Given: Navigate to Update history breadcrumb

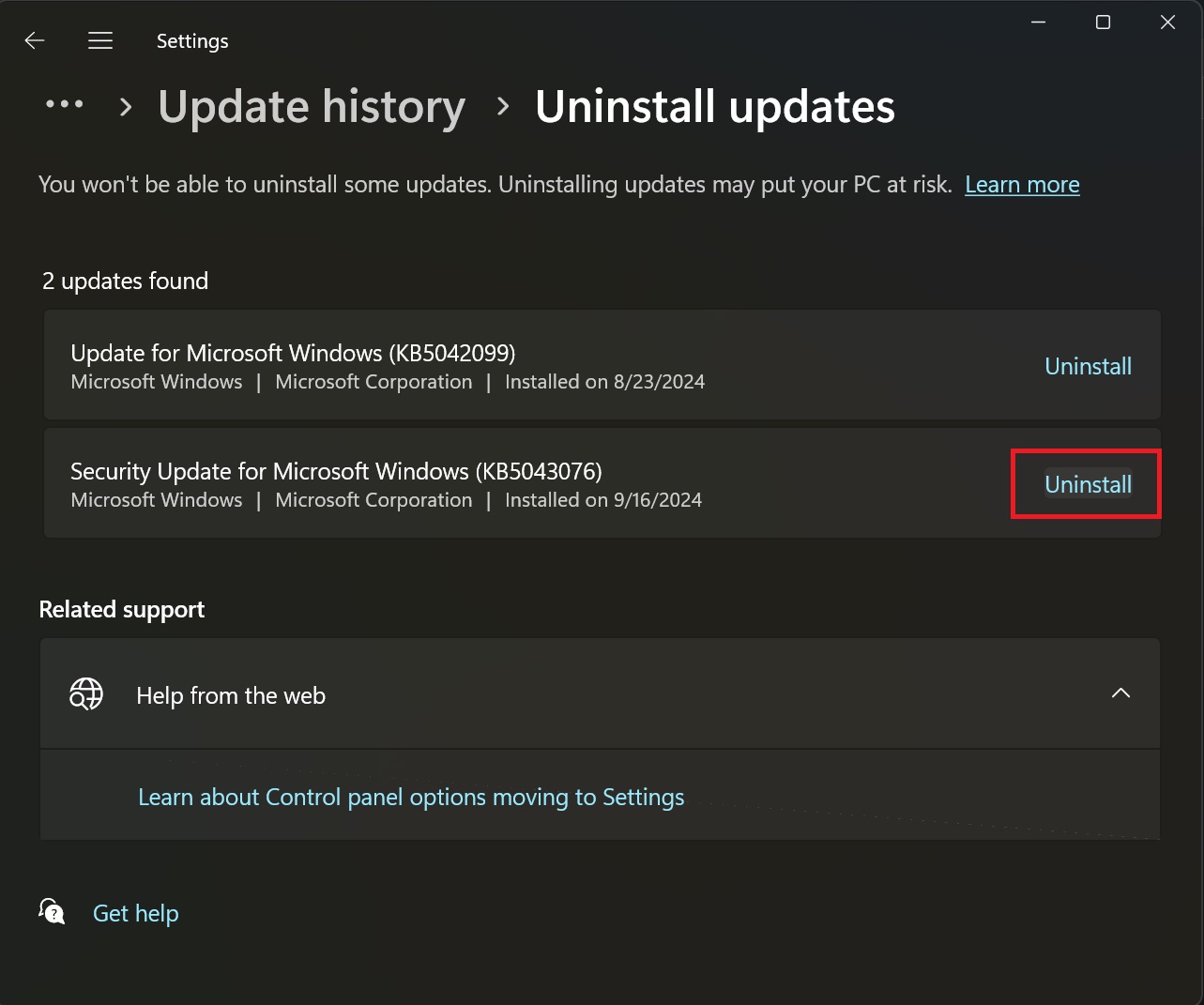Looking at the screenshot, I should pos(312,106).
